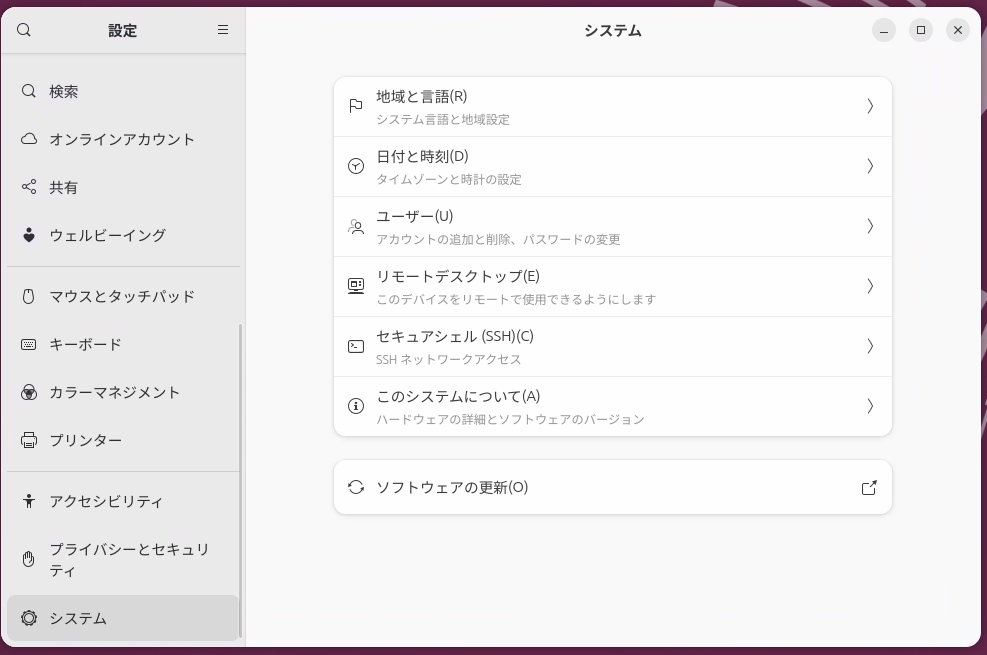Click 'システム言語と地域設定' subtitle text
This screenshot has width=987, height=655.
point(443,120)
